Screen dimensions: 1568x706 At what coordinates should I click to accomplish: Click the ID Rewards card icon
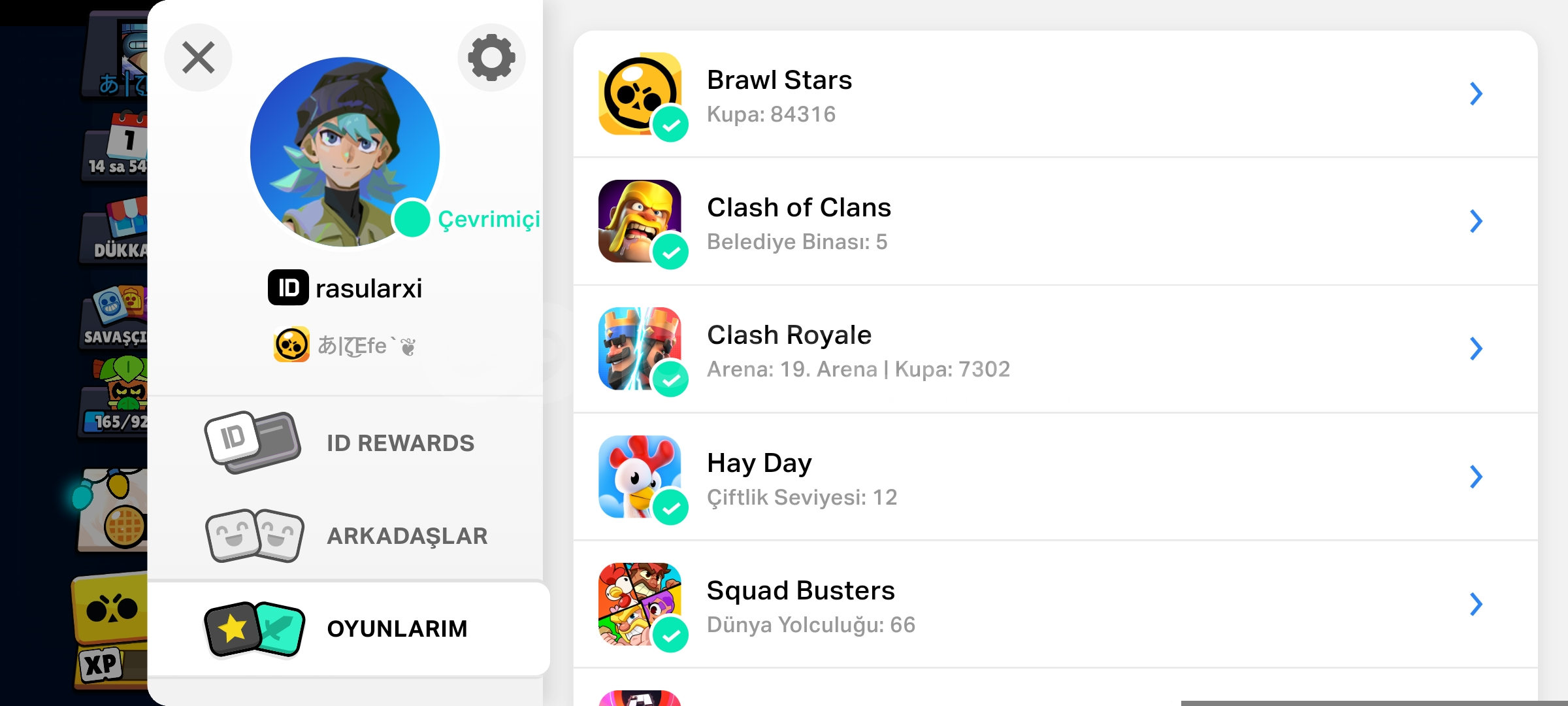point(253,443)
